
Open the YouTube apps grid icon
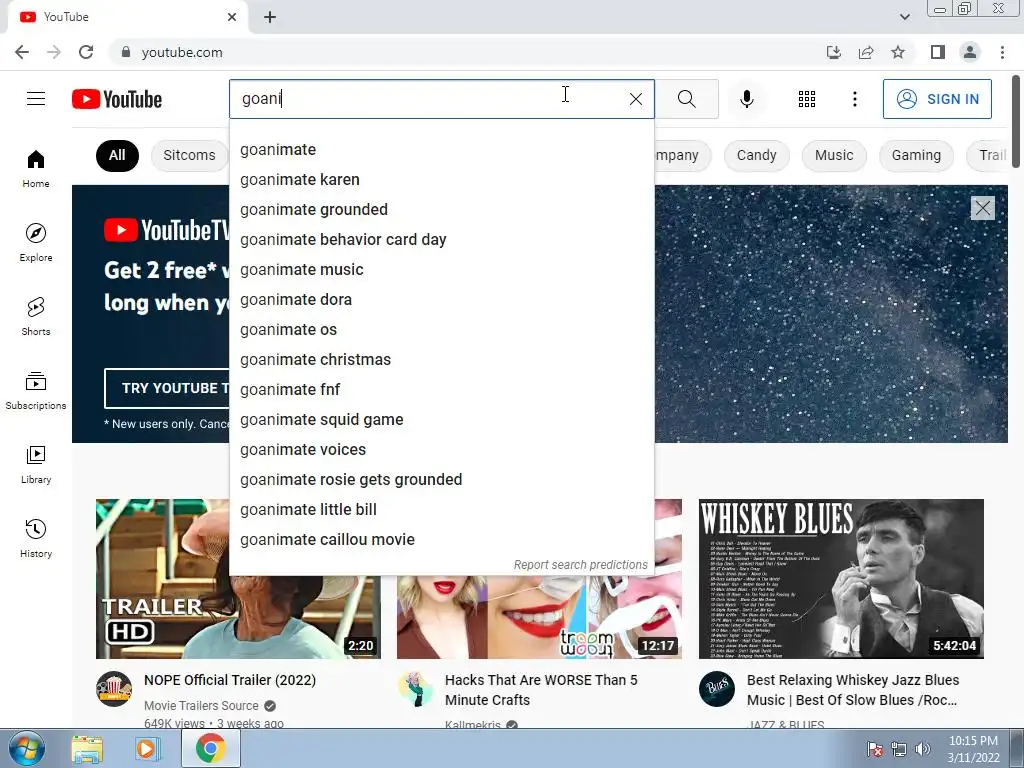807,99
